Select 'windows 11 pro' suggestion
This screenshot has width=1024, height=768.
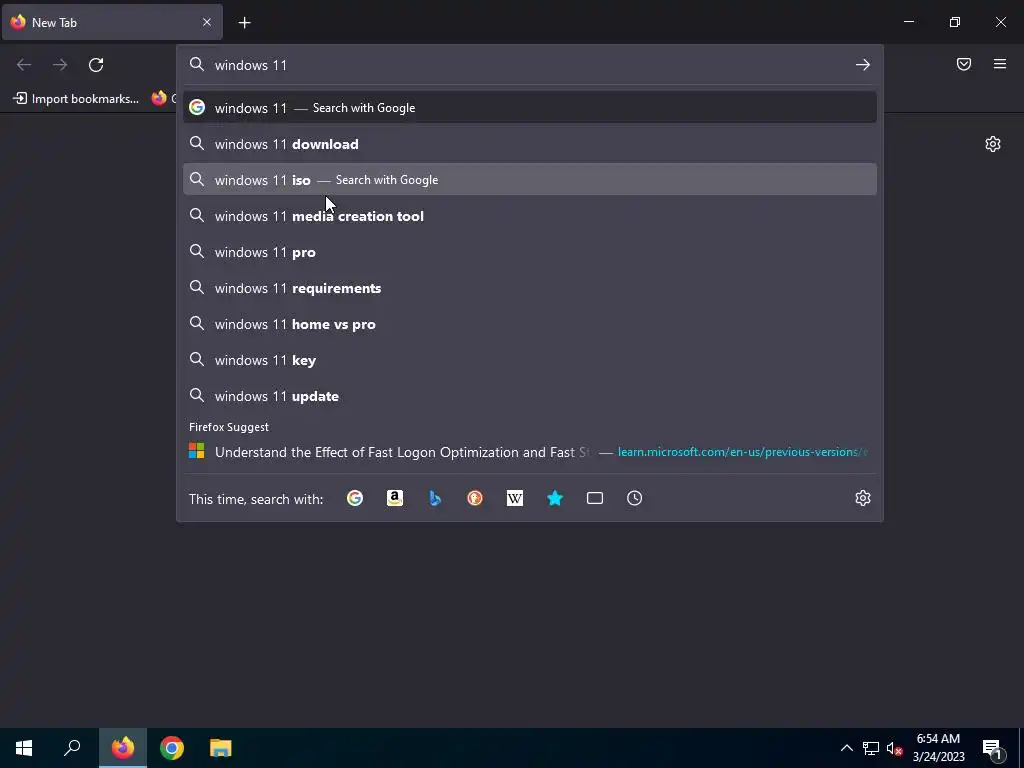530,251
